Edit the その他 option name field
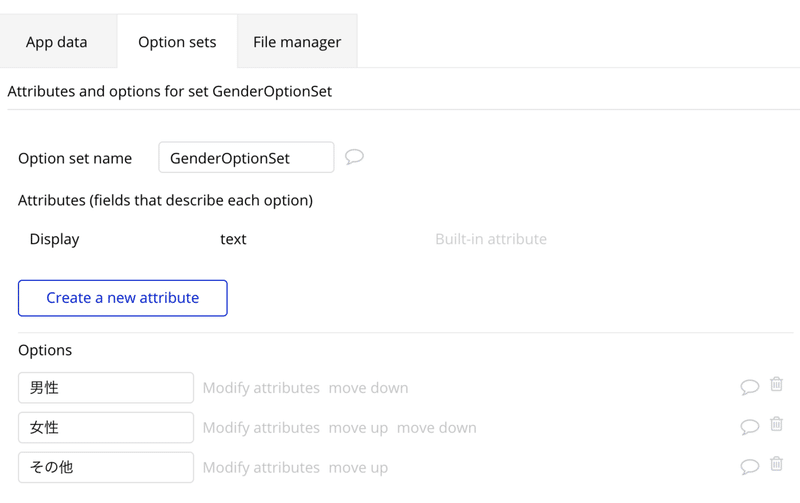Viewport: 800px width, 503px height. (x=106, y=467)
